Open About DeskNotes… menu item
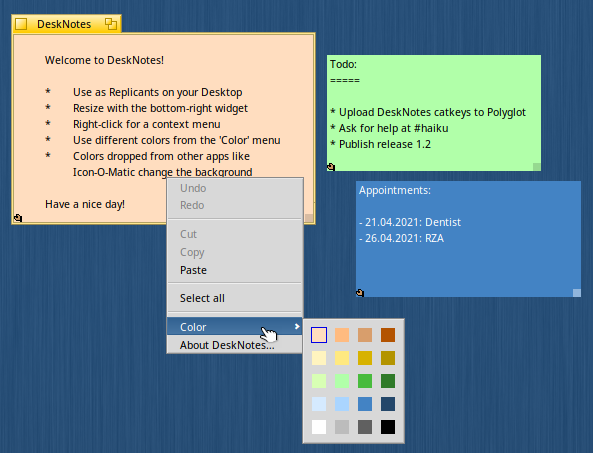This screenshot has width=593, height=453. (235, 345)
